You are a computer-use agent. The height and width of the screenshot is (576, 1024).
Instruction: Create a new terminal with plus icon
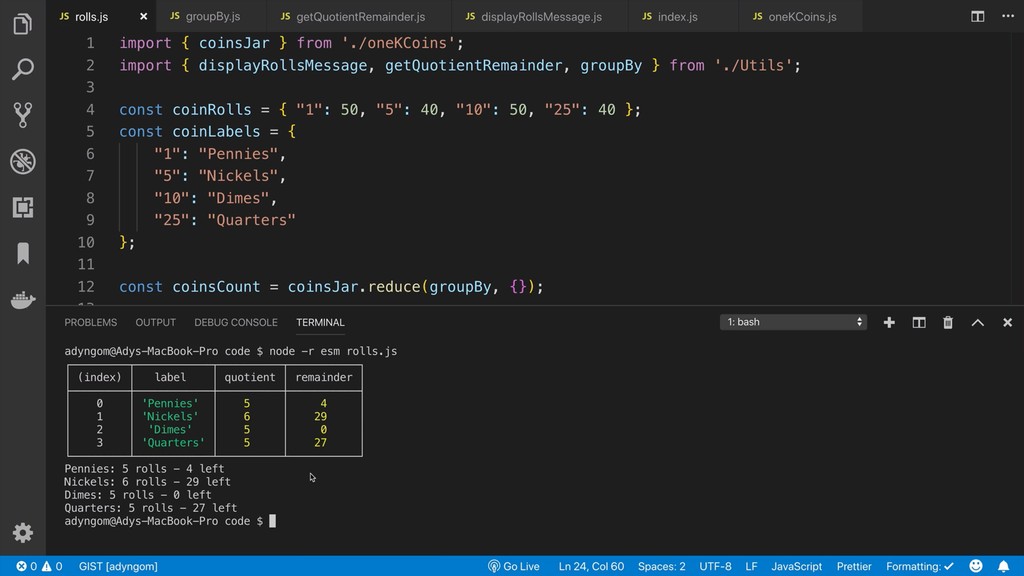pos(889,323)
